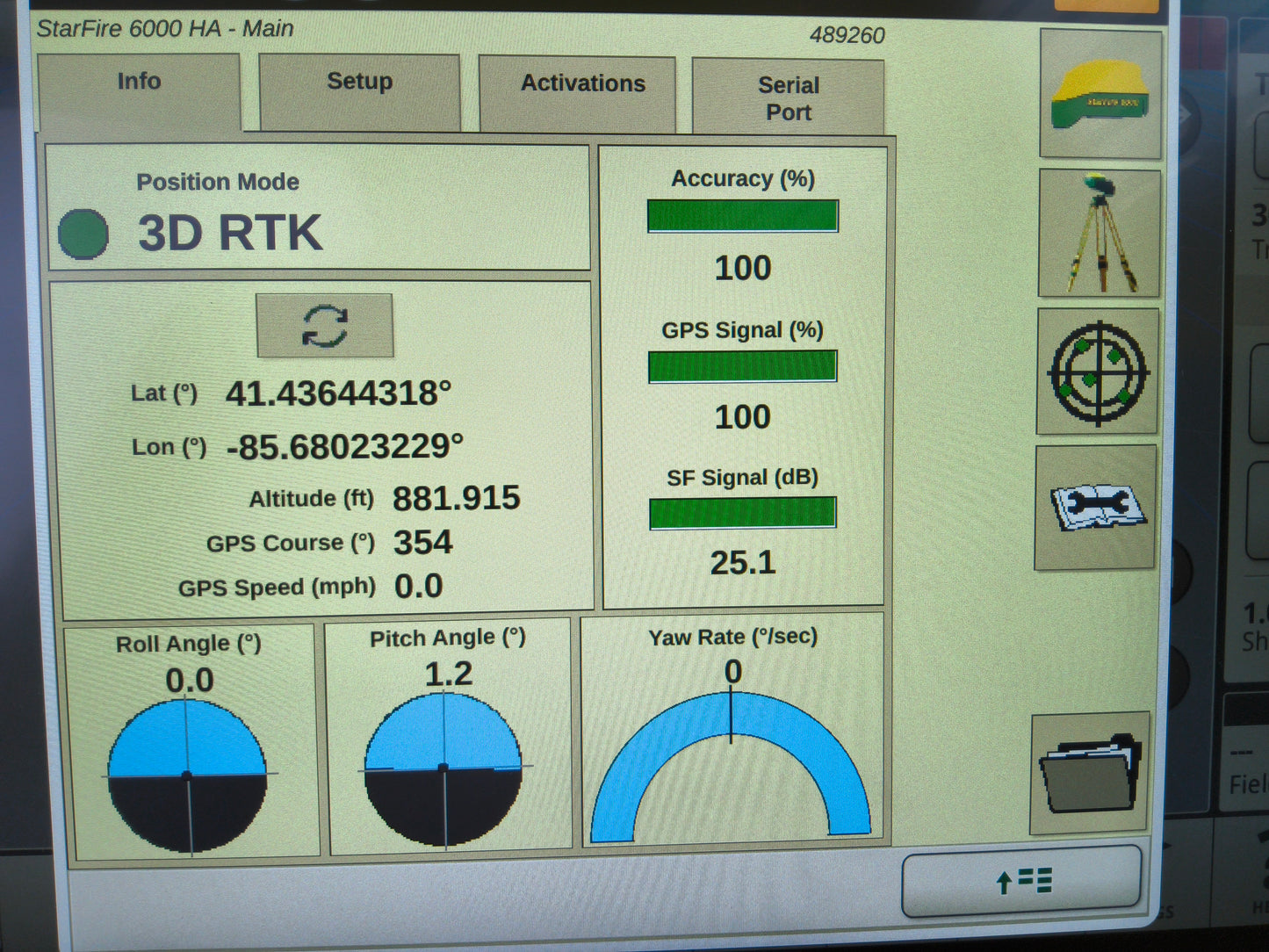The width and height of the screenshot is (1269, 952).
Task: Tap the menu list up-arrow button
Action: click(1022, 881)
